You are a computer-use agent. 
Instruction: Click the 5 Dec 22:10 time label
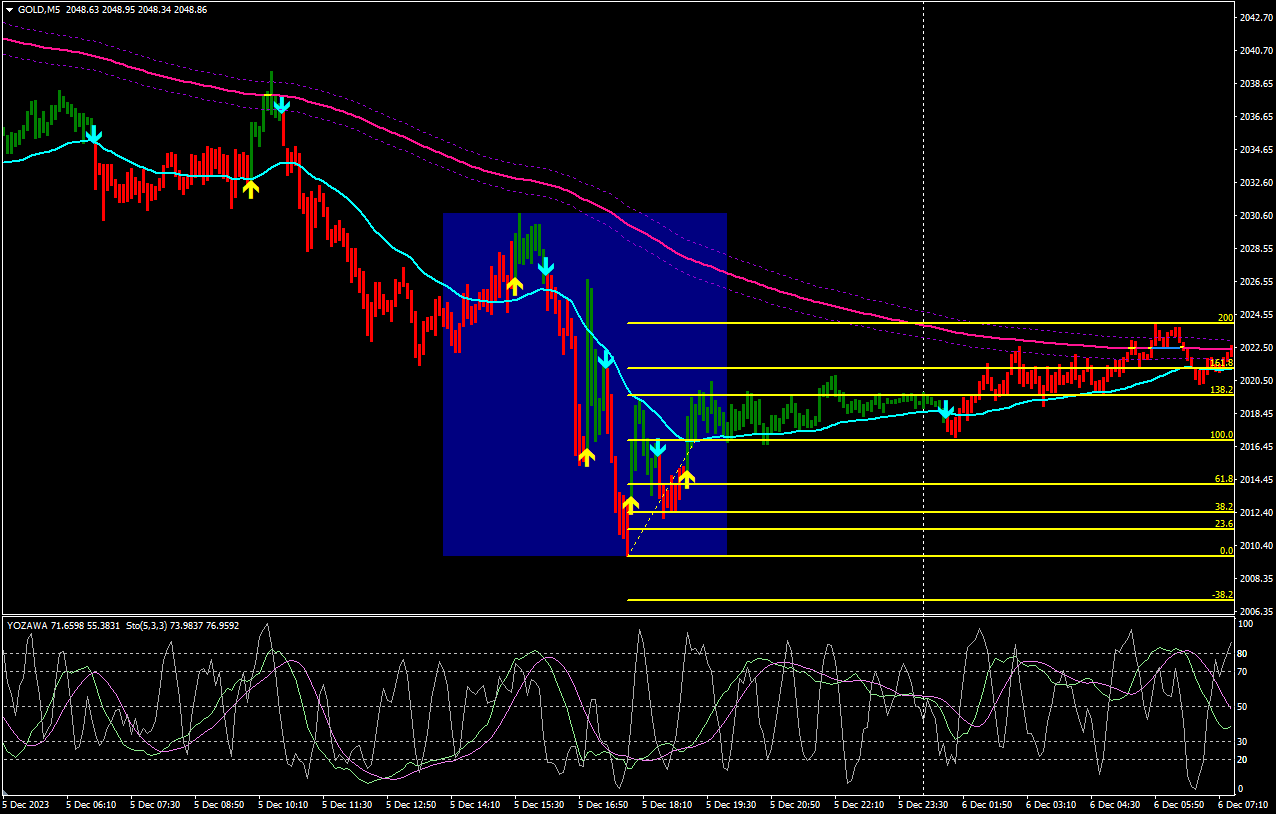(x=859, y=805)
